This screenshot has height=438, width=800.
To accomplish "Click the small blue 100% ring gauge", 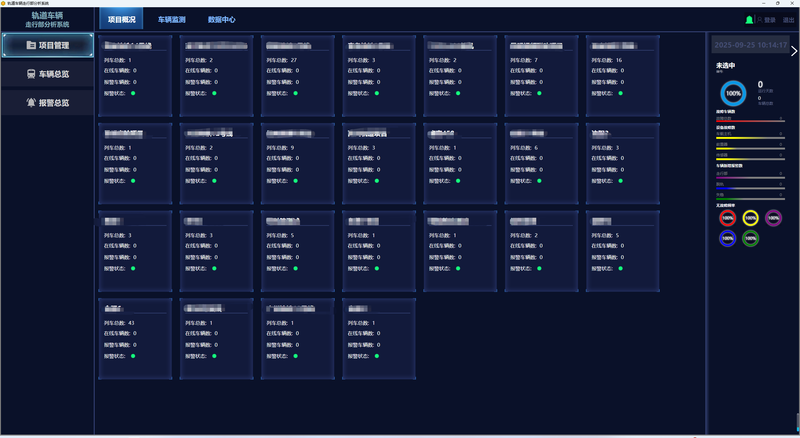I will click(728, 238).
